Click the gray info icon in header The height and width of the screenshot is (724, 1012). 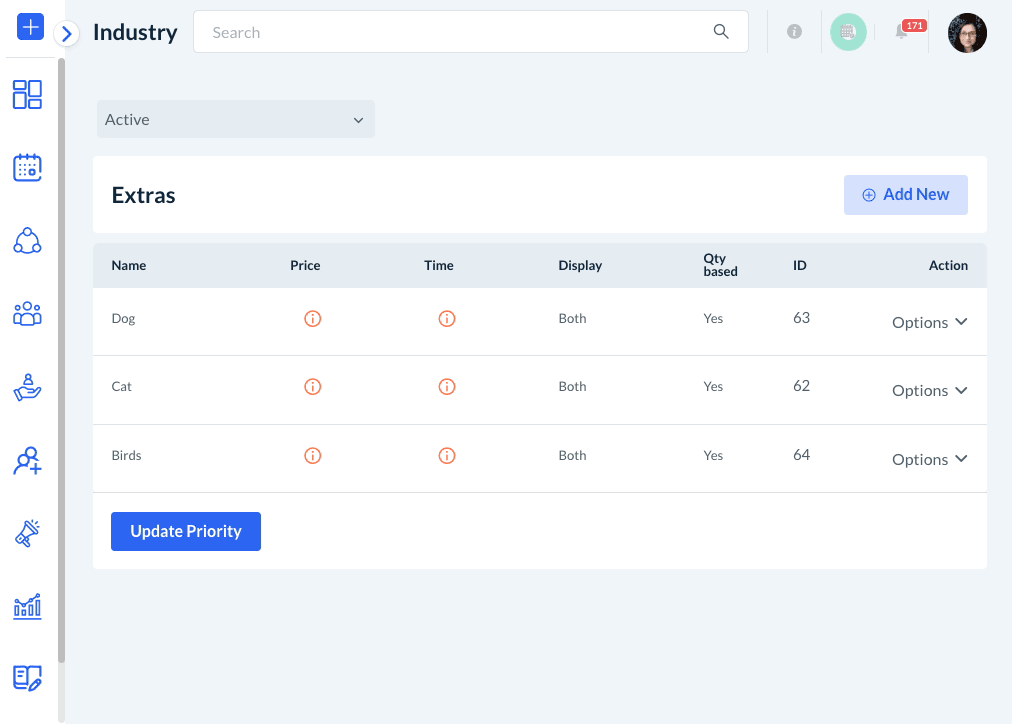point(794,32)
